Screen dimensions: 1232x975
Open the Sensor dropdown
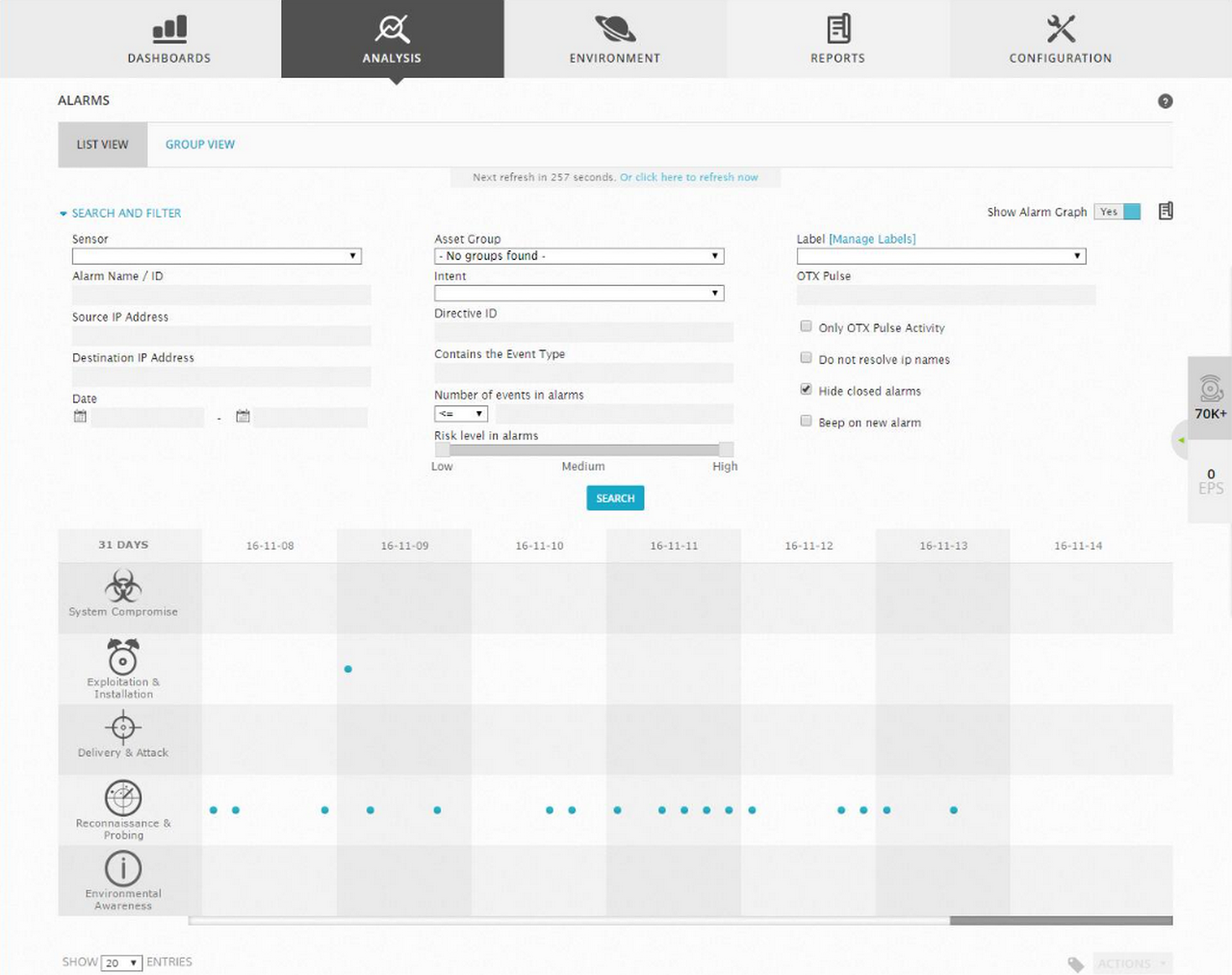click(x=217, y=256)
